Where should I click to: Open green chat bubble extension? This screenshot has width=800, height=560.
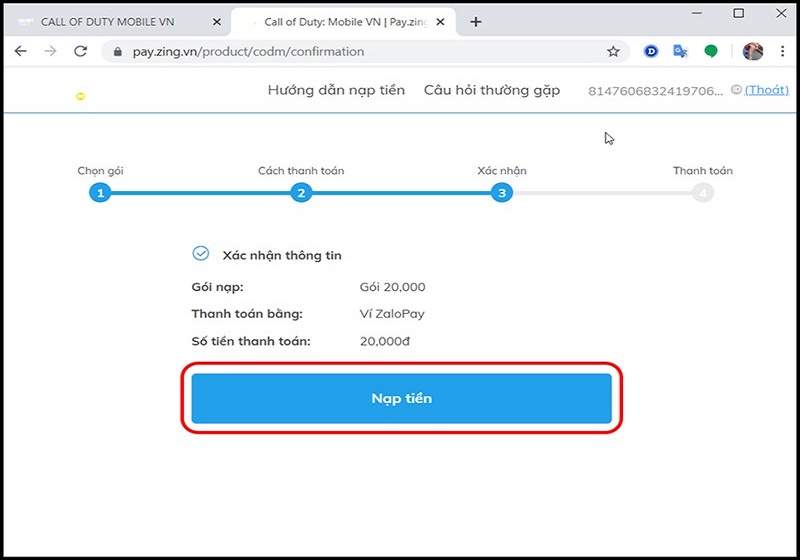tap(711, 51)
